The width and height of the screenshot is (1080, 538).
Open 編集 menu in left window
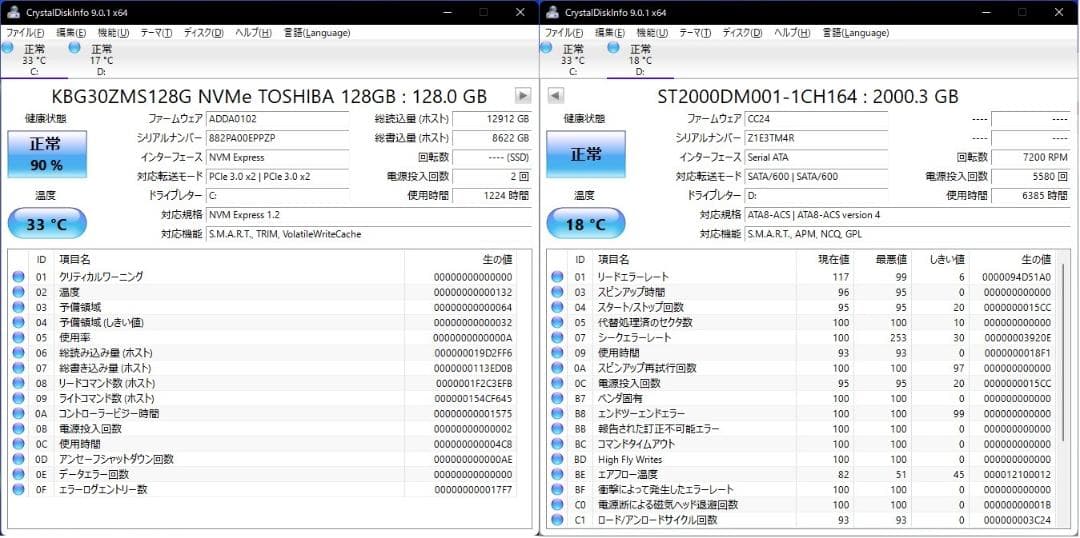coord(71,32)
